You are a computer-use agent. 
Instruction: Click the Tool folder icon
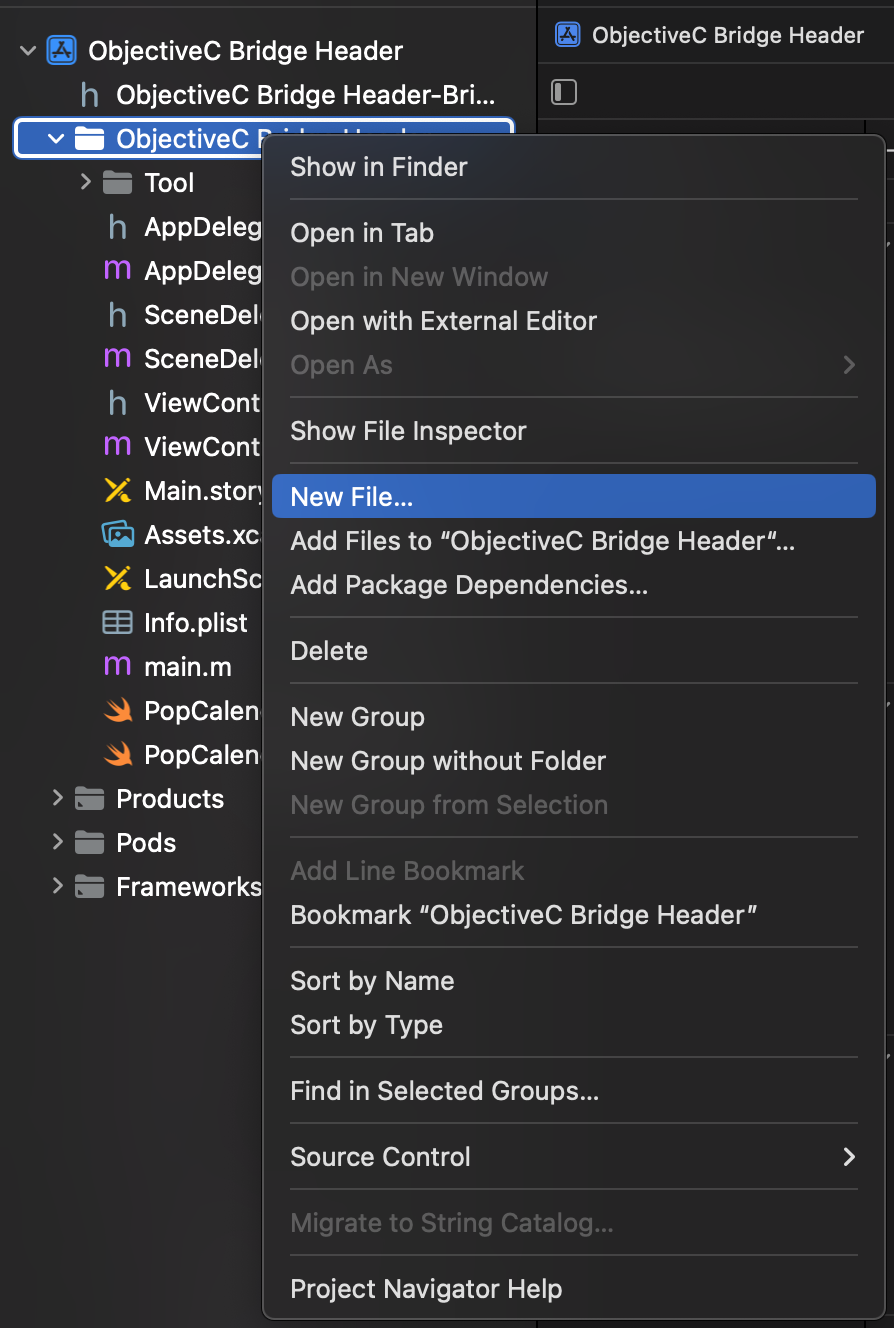[118, 183]
